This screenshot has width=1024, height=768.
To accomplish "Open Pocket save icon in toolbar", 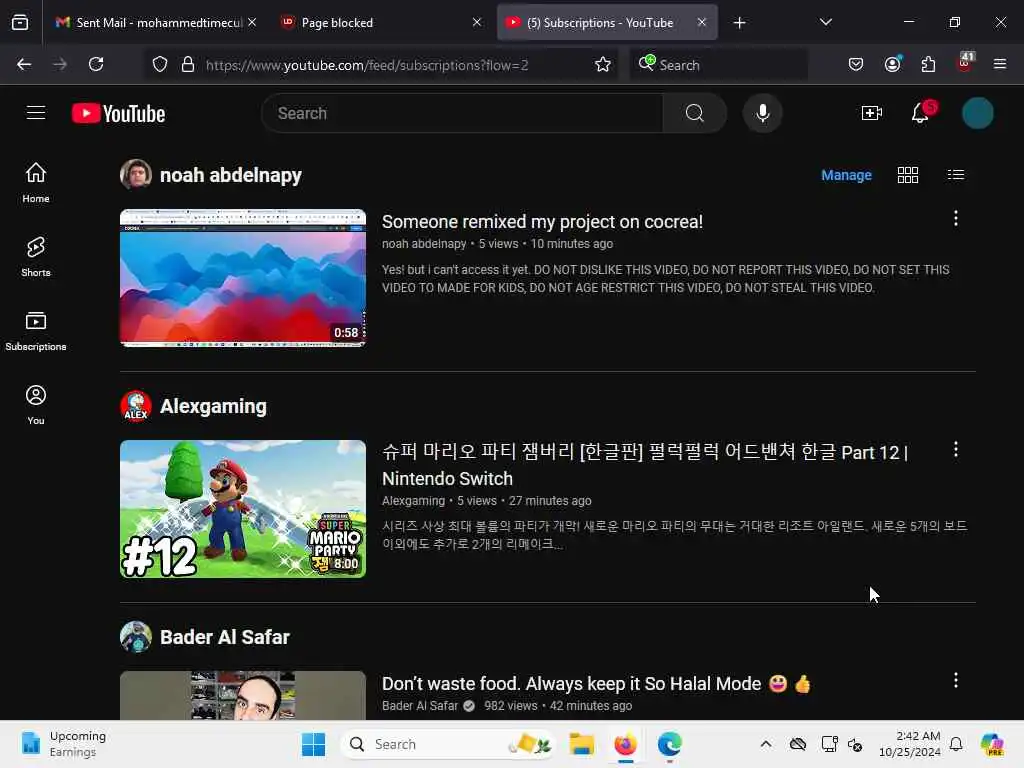I will click(x=856, y=64).
